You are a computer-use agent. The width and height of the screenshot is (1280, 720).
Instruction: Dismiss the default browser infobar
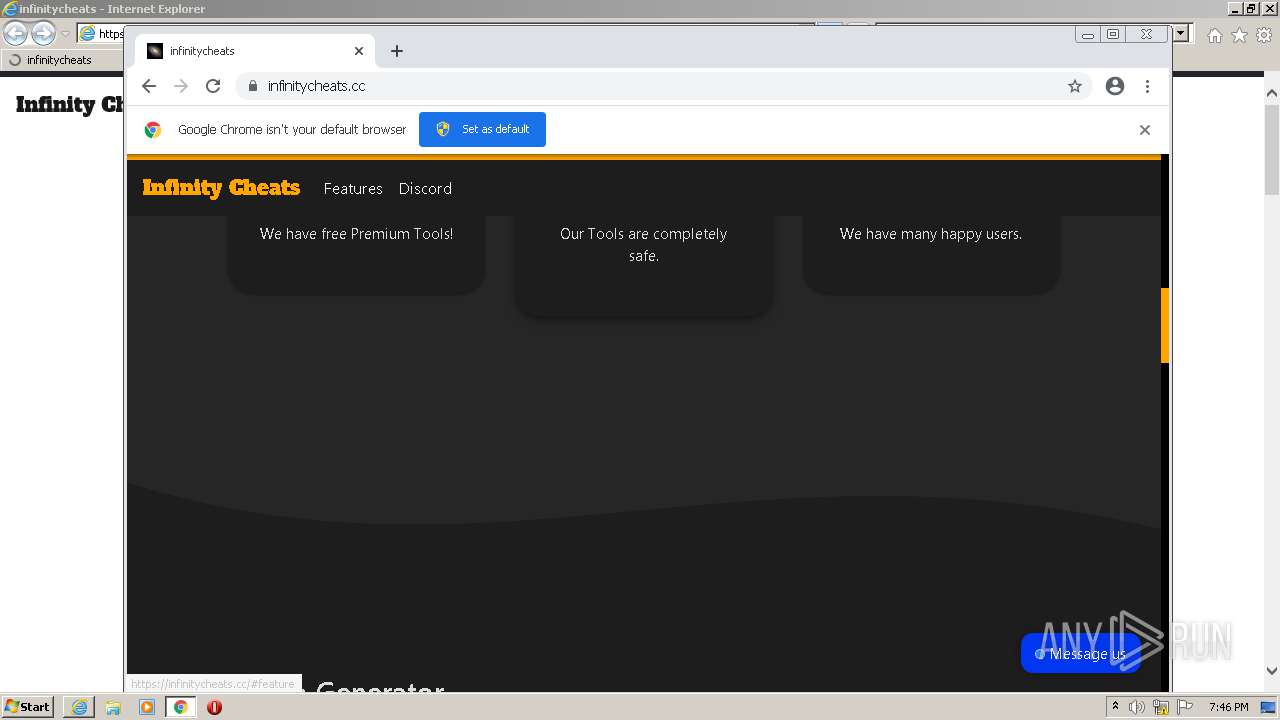1145,130
